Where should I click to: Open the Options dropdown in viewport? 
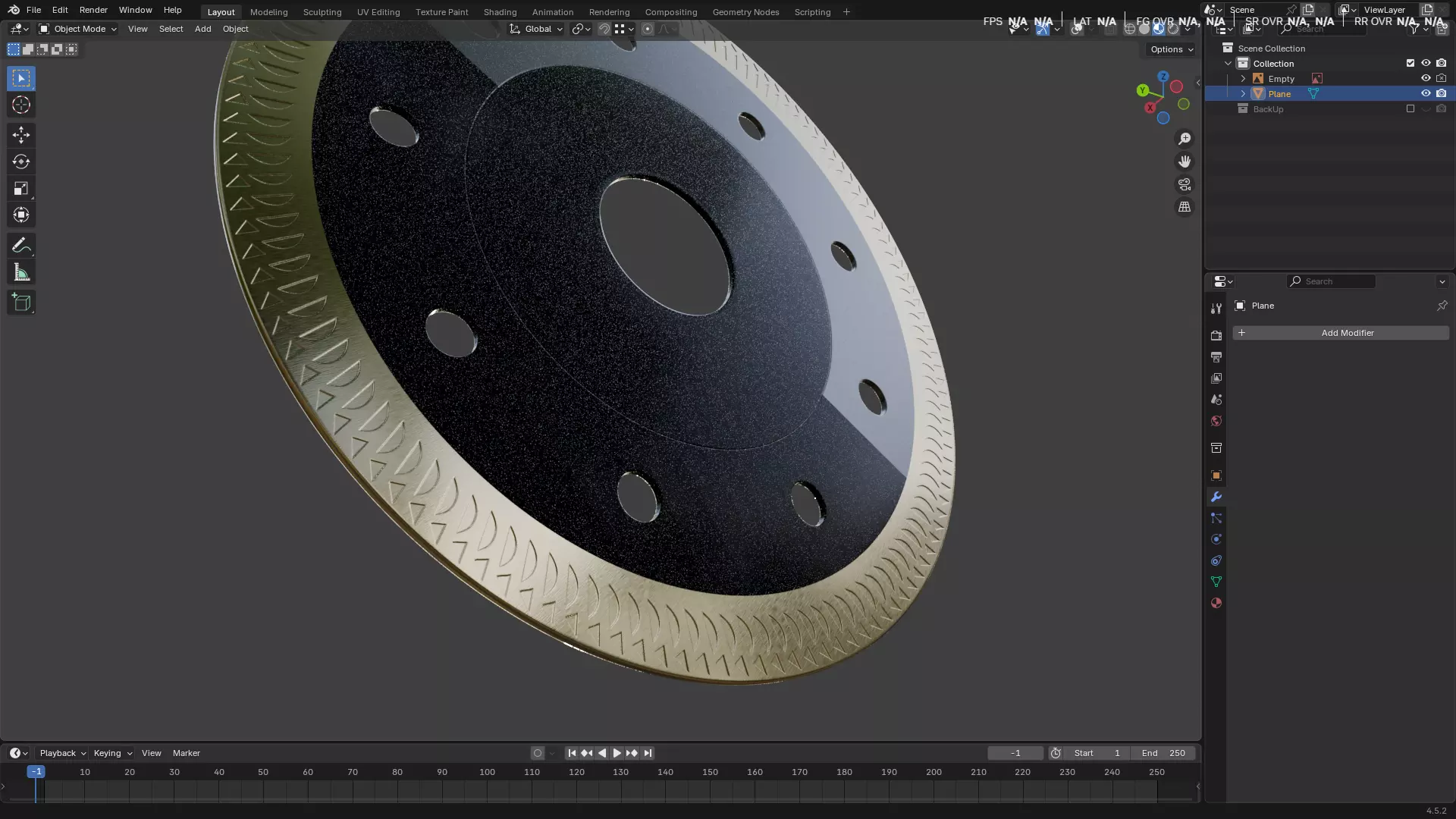click(x=1172, y=49)
